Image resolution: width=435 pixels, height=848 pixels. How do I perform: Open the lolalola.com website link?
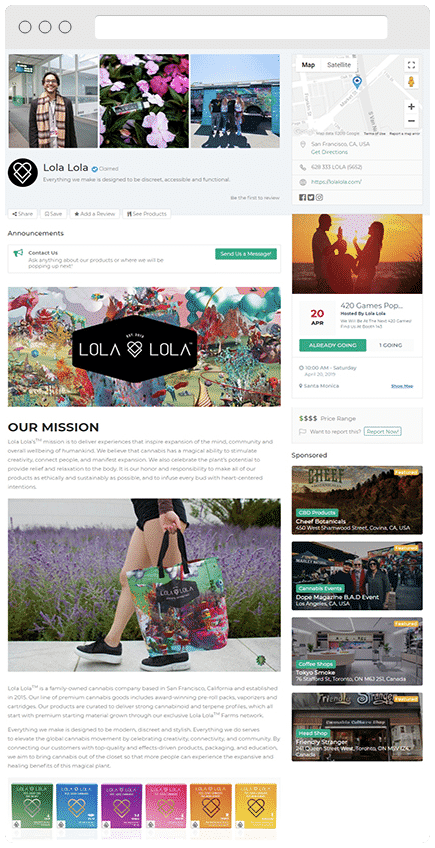coord(336,182)
